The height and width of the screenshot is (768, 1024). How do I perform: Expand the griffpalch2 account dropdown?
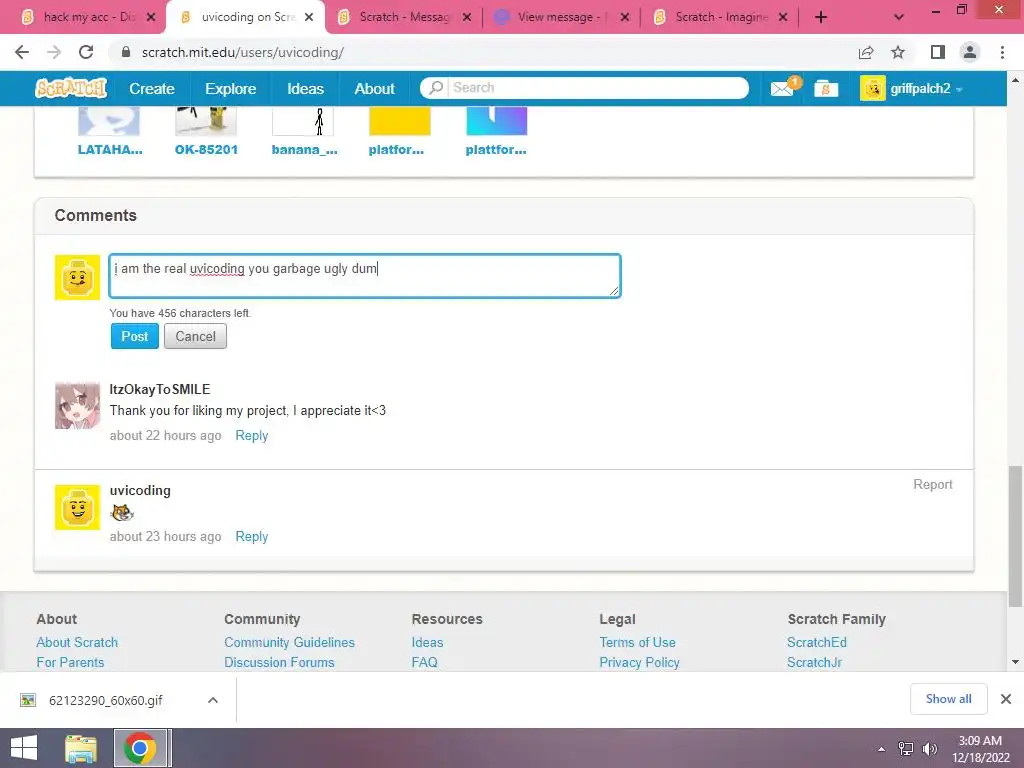[x=959, y=89]
